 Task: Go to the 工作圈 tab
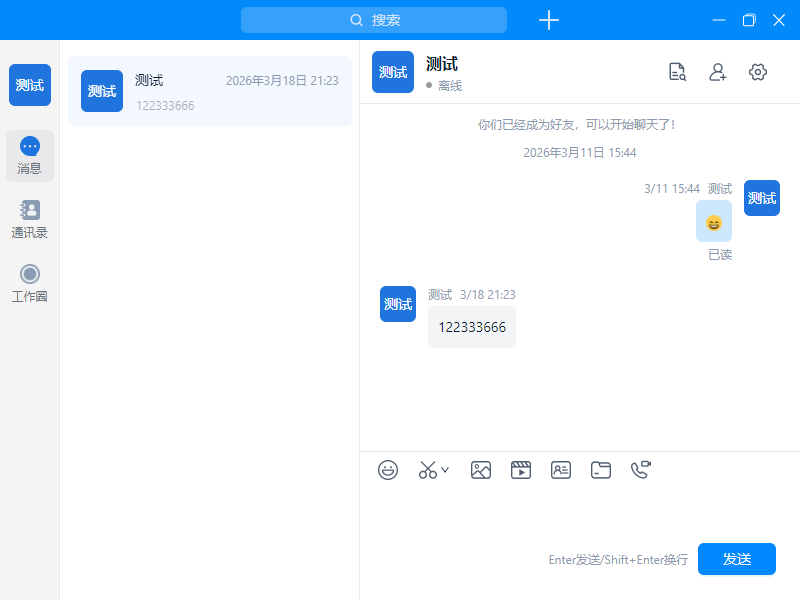tap(30, 284)
